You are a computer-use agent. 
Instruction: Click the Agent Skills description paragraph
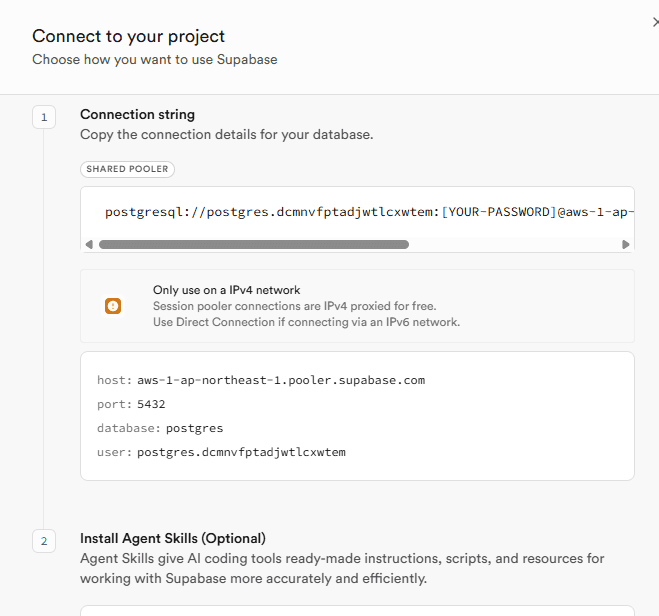tap(342, 569)
